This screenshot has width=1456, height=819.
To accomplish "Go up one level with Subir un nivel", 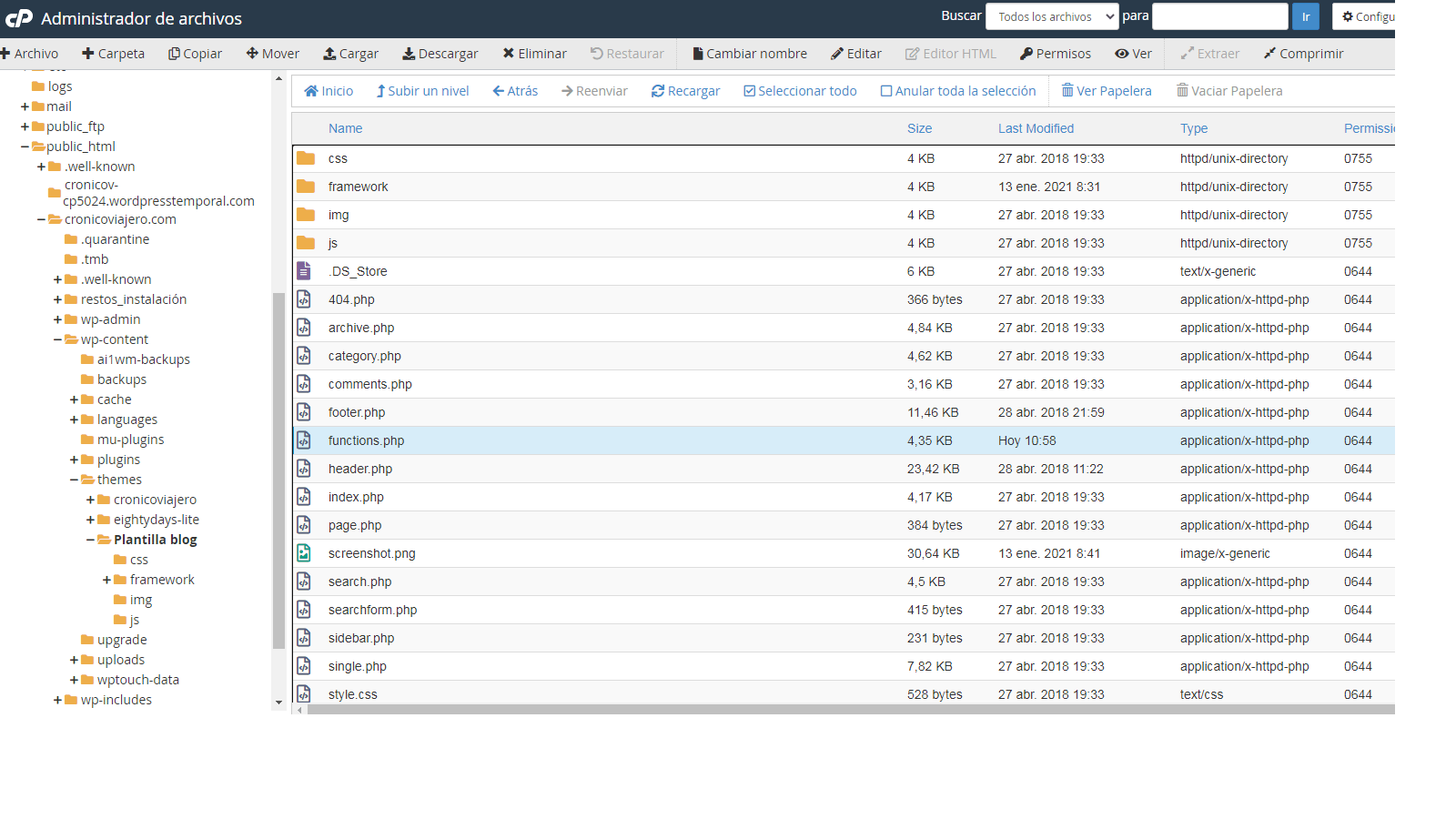I will pos(423,91).
